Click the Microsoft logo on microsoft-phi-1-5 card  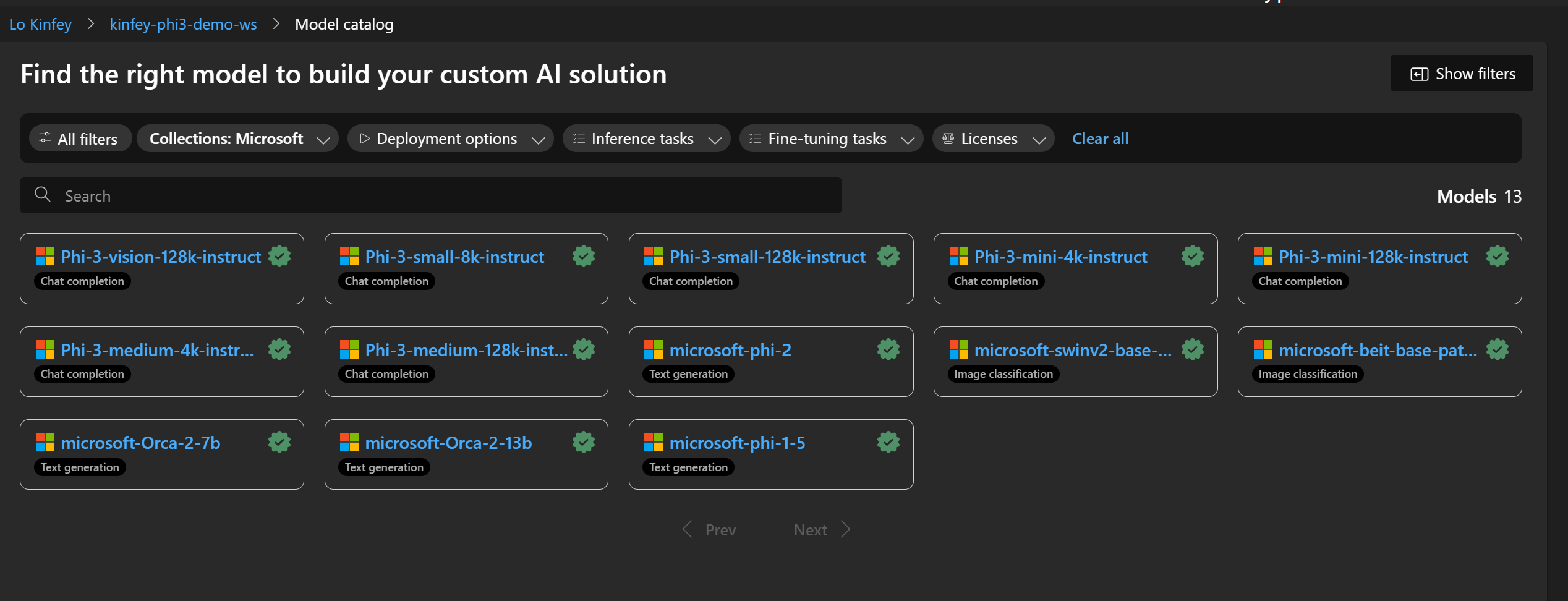pyautogui.click(x=654, y=442)
